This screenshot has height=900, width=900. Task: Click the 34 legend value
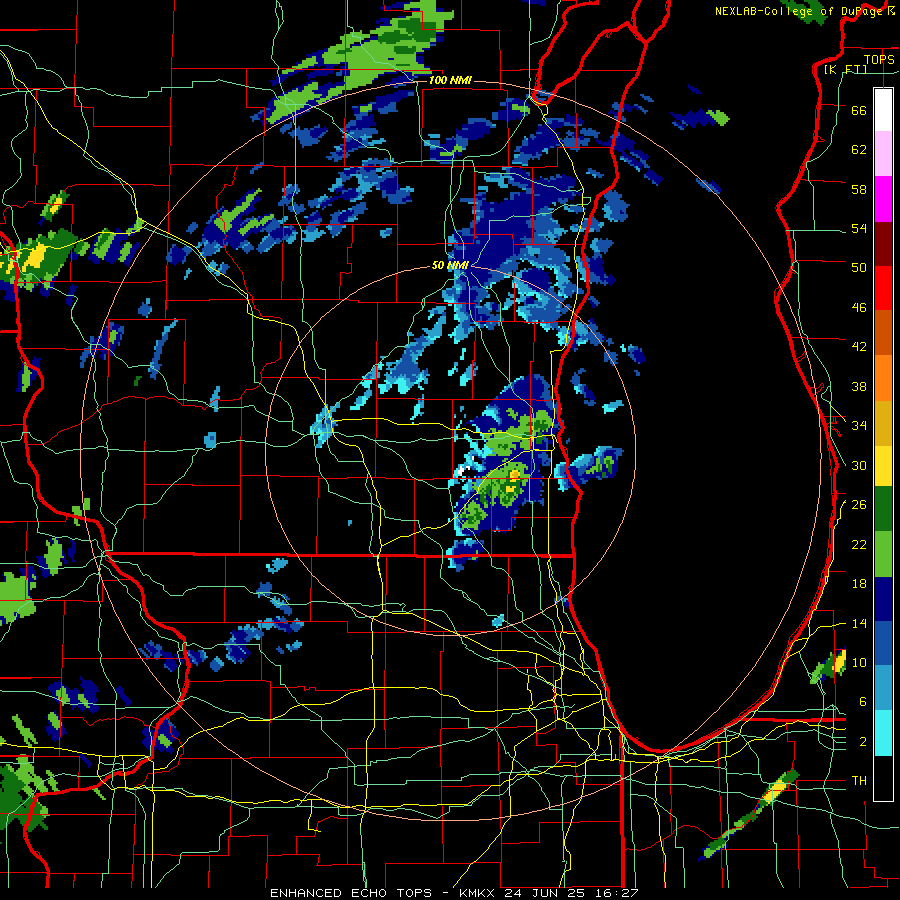click(859, 425)
